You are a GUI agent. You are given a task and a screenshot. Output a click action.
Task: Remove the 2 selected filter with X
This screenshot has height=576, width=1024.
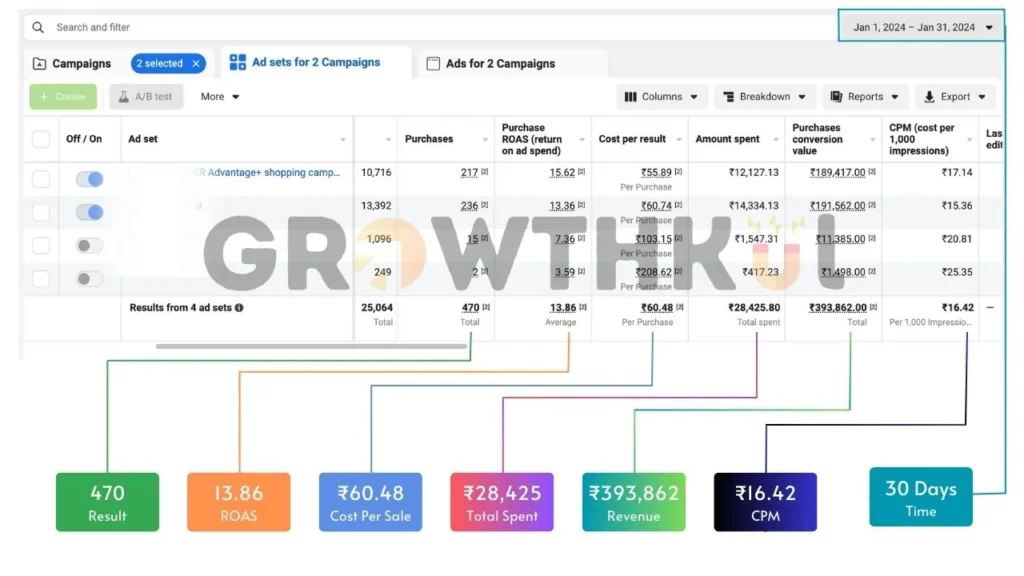(x=196, y=64)
